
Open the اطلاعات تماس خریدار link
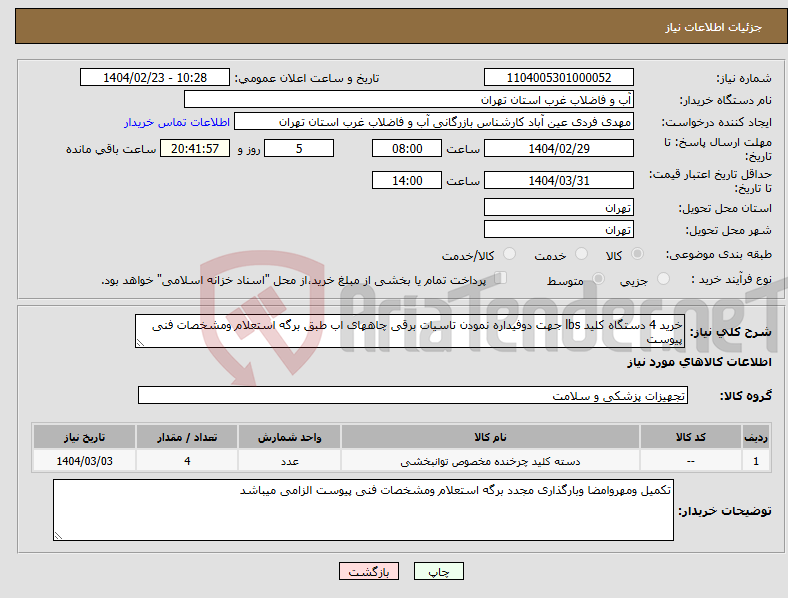(177, 122)
